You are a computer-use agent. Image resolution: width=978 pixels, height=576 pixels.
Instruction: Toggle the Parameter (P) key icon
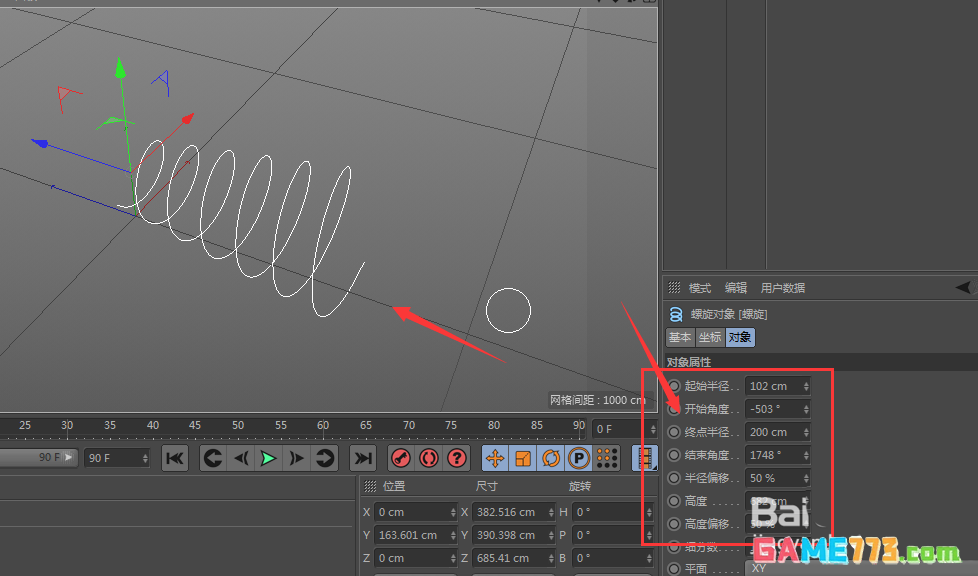pos(579,458)
